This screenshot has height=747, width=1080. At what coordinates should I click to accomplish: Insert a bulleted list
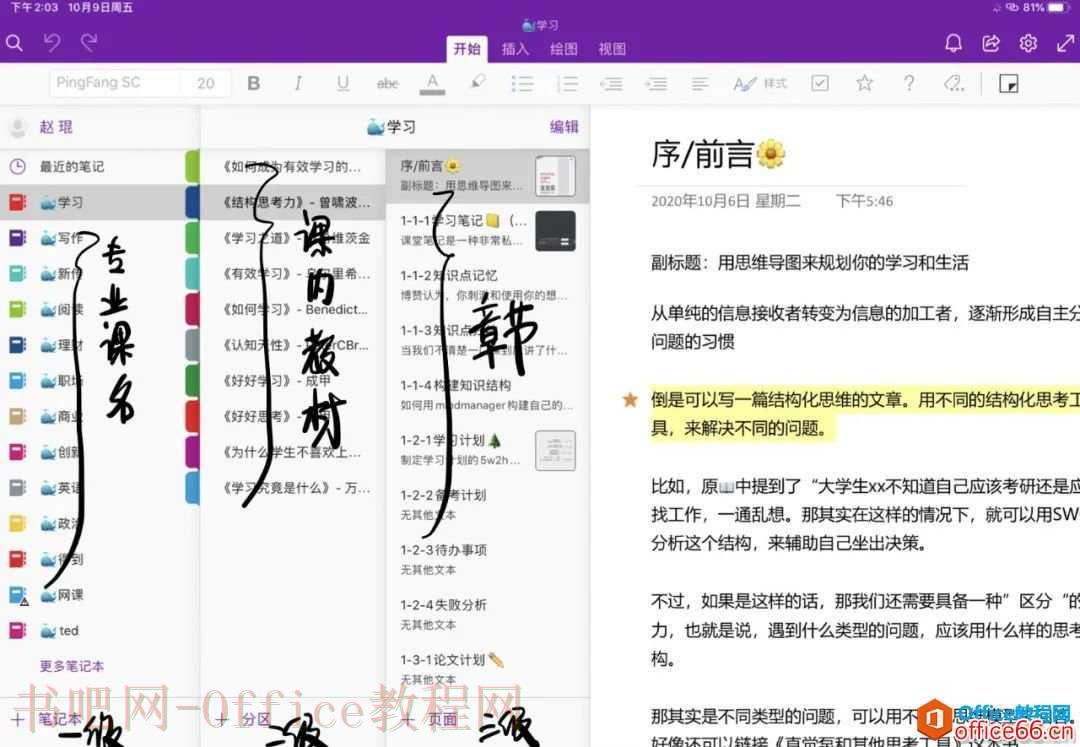(x=522, y=83)
